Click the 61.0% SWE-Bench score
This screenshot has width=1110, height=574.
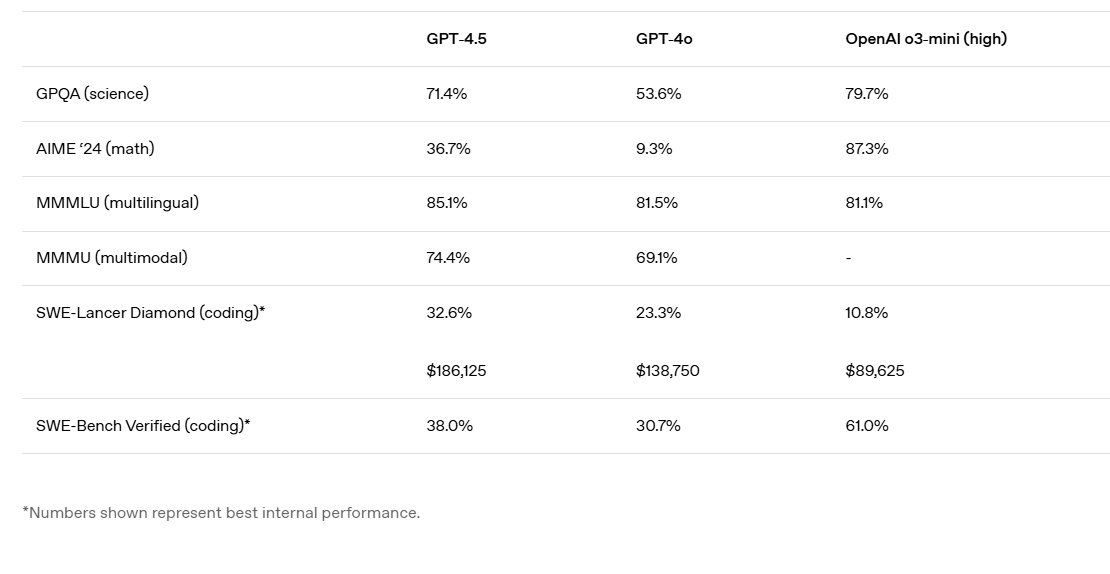(867, 426)
